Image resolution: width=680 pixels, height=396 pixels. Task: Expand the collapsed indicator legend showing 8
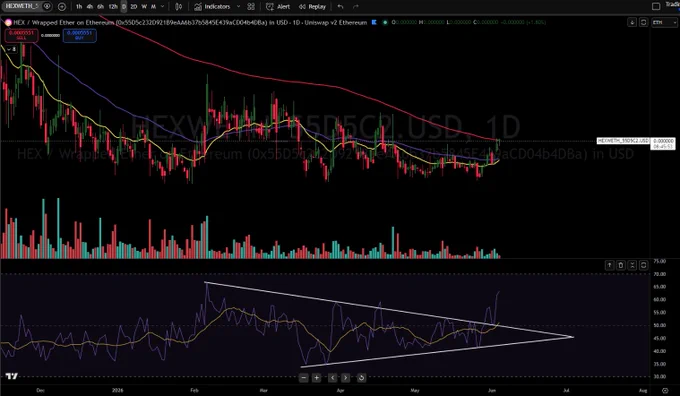(x=11, y=49)
